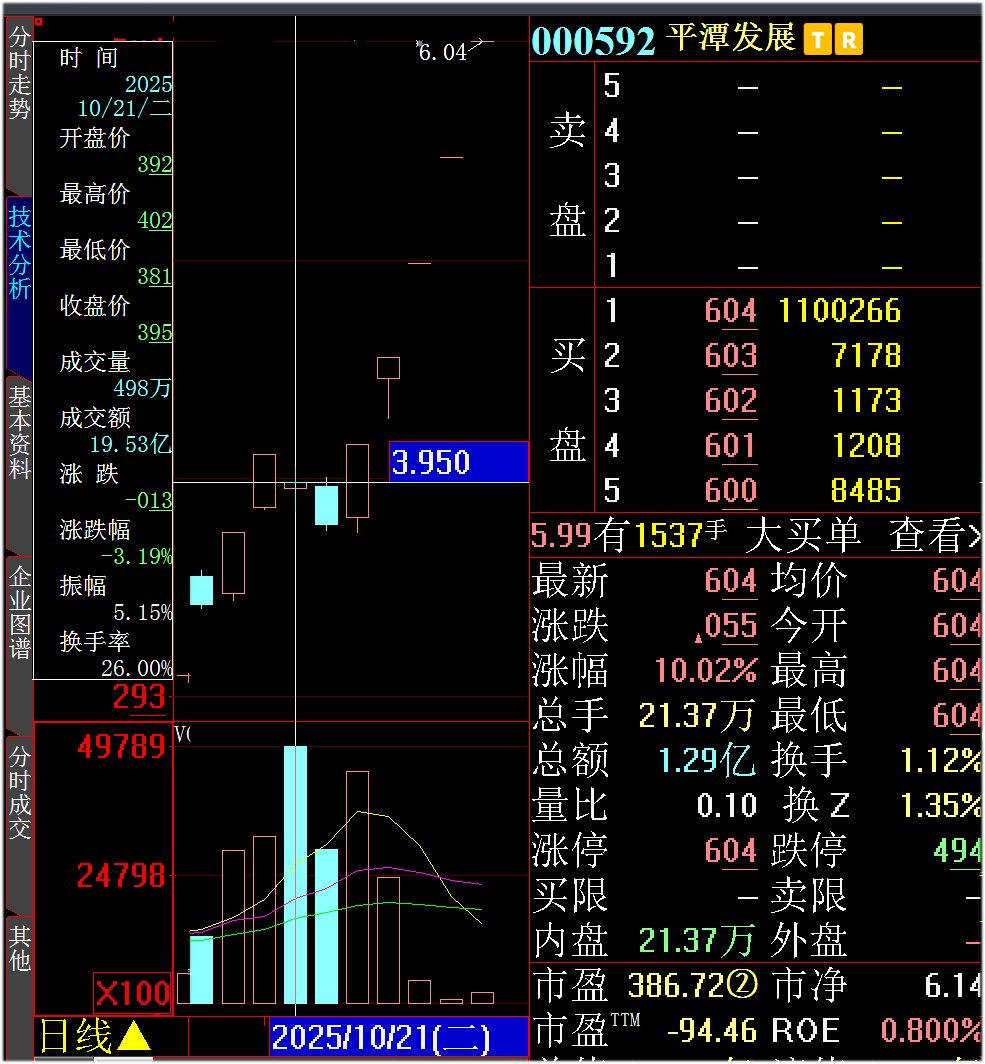Click the 5.99有1537手 order notice
985x1064 pixels.
pyautogui.click(x=628, y=535)
